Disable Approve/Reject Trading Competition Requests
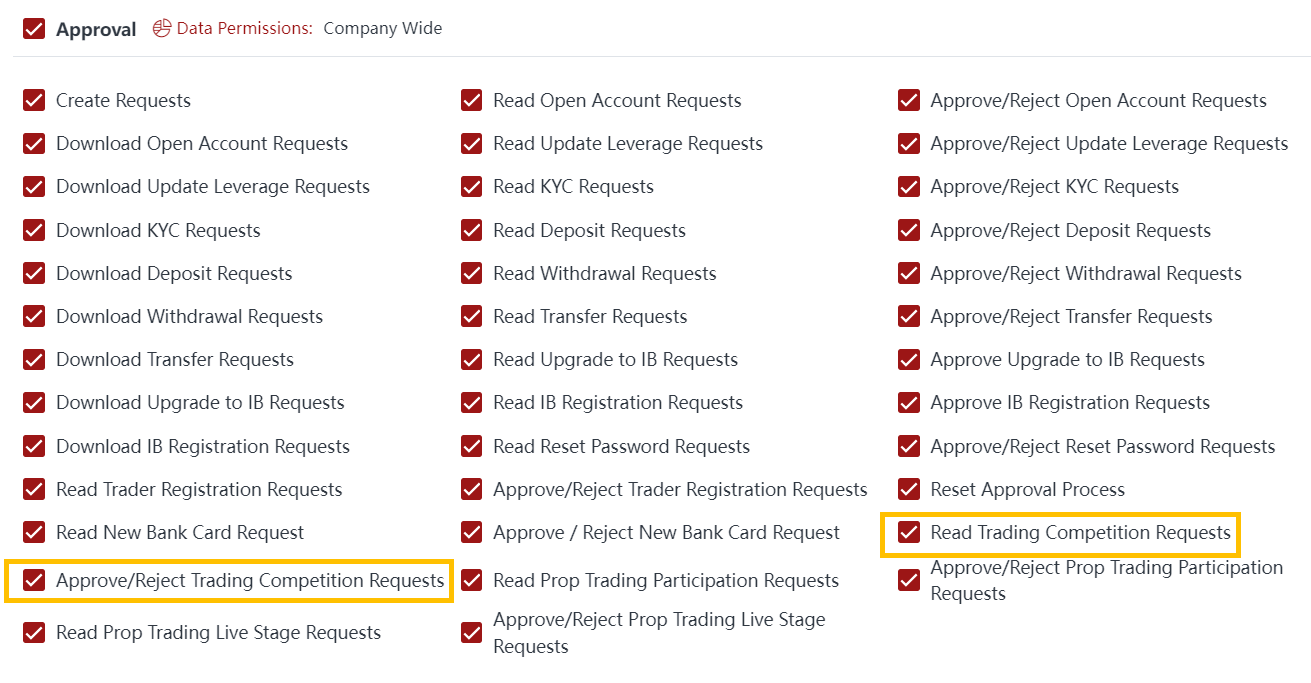This screenshot has width=1311, height=683. click(x=34, y=581)
